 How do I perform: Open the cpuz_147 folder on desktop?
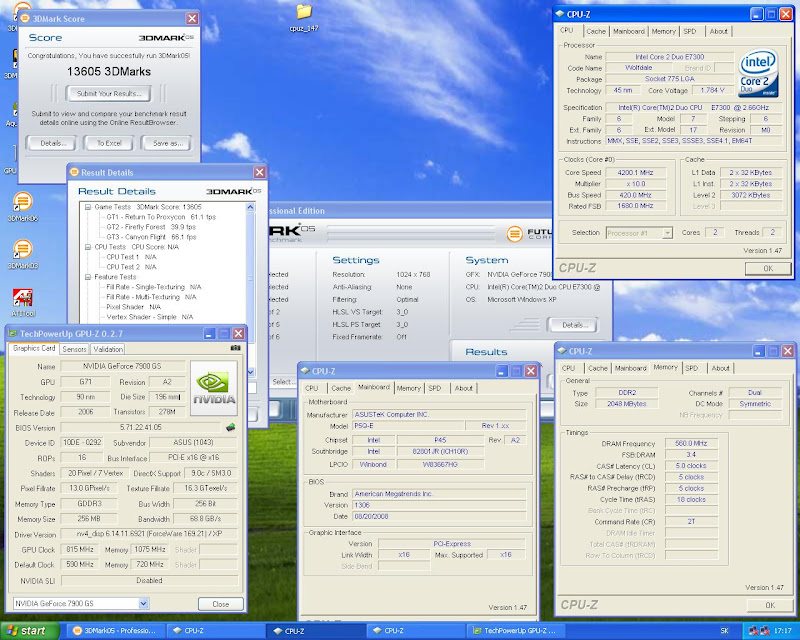(x=304, y=13)
